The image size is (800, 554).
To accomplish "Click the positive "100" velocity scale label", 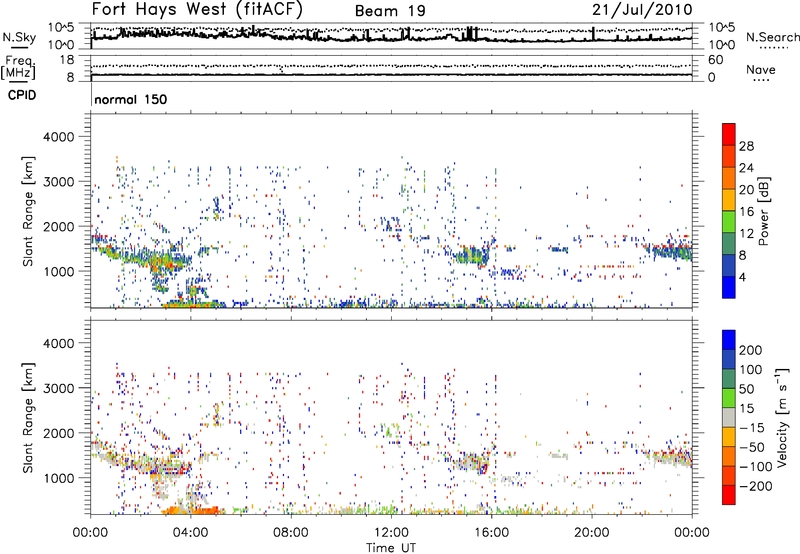I will tap(751, 369).
